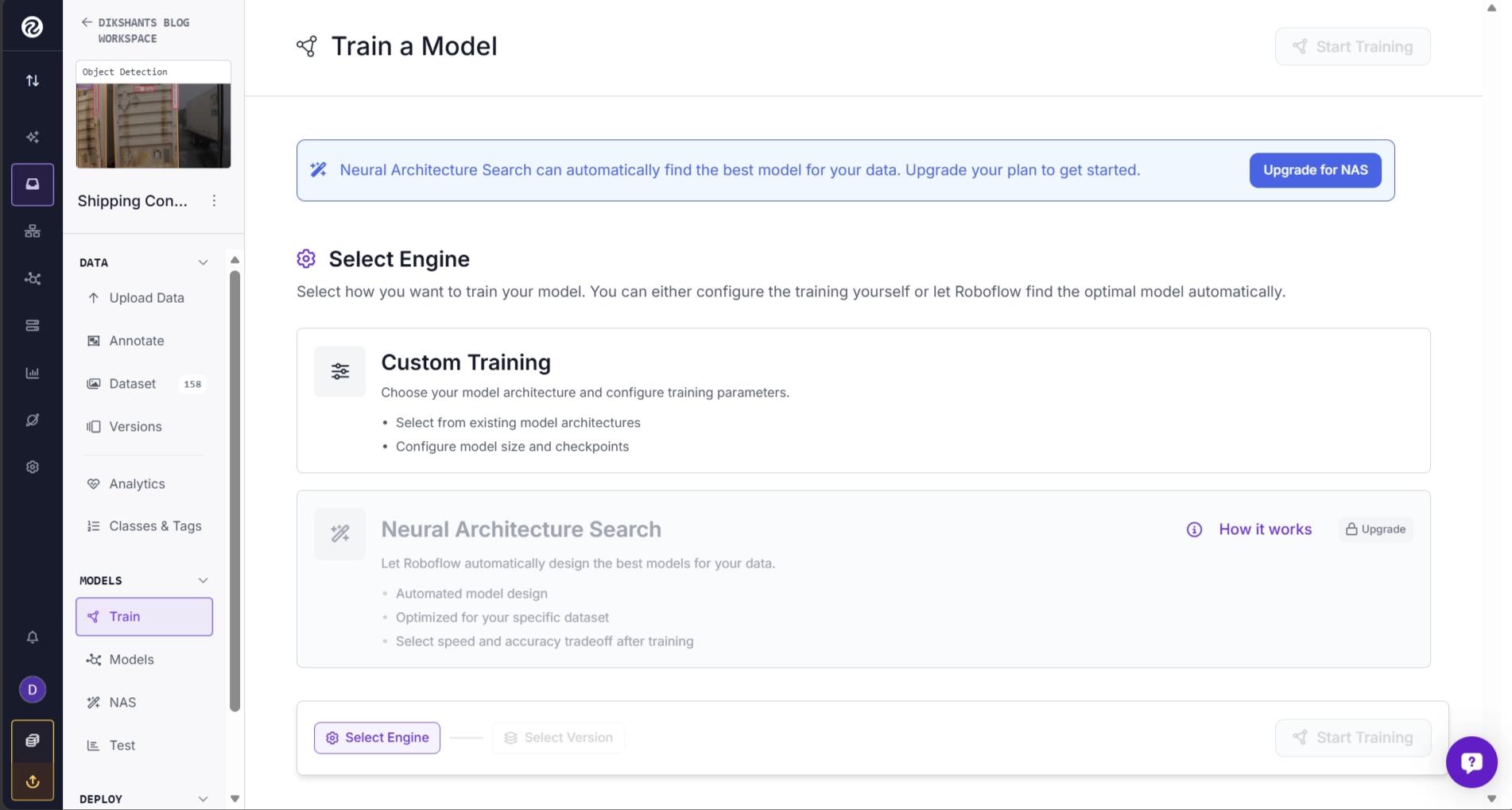The height and width of the screenshot is (810, 1512).
Task: Click the Shipping Container project thumbnail
Action: (x=153, y=126)
